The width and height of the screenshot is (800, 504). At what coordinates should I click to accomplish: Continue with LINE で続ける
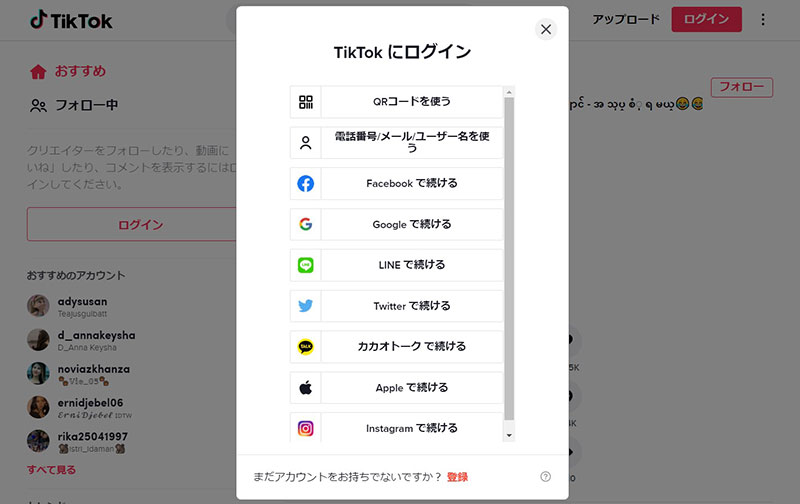pos(396,265)
